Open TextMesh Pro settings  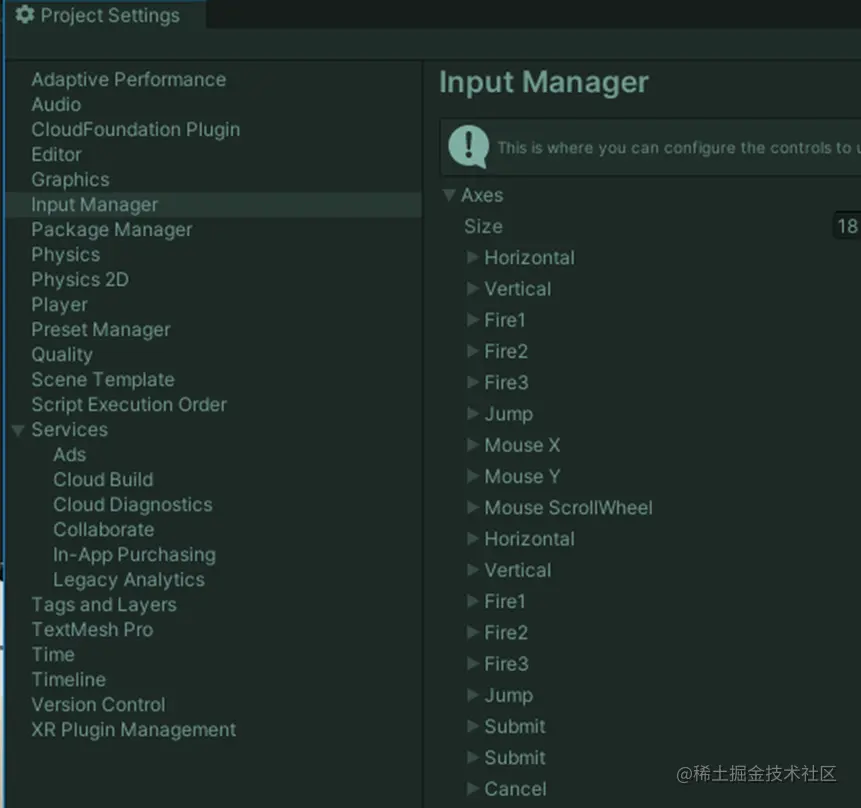click(x=92, y=630)
